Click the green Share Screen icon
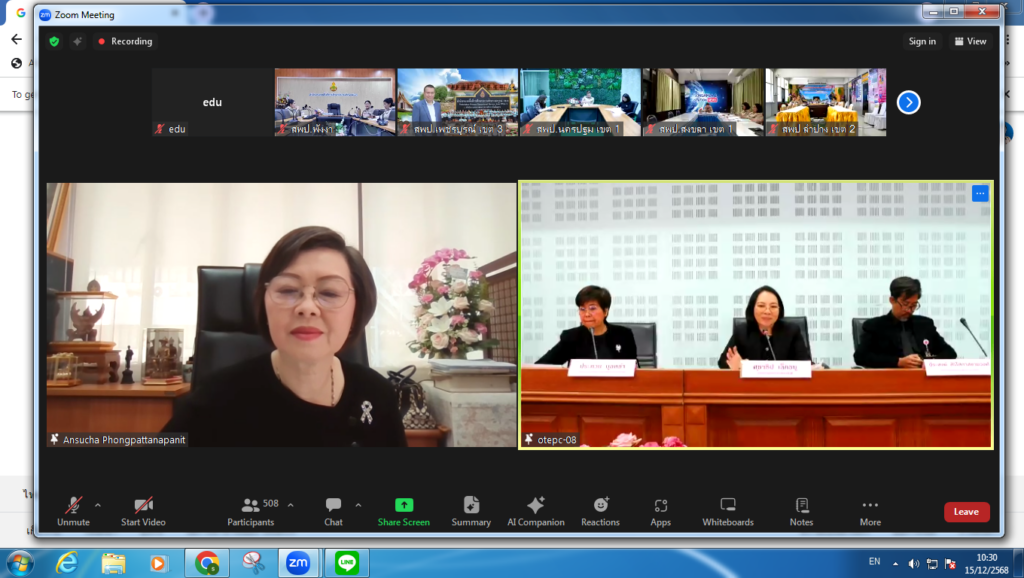This screenshot has height=578, width=1024. pyautogui.click(x=403, y=506)
